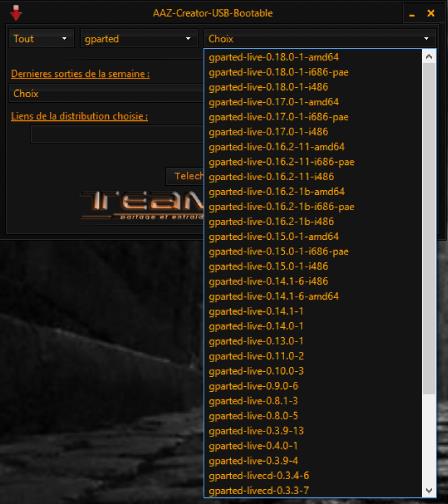The width and height of the screenshot is (448, 504).
Task: Select gparted-live-0.3.9-13 entry
Action: [x=313, y=431]
